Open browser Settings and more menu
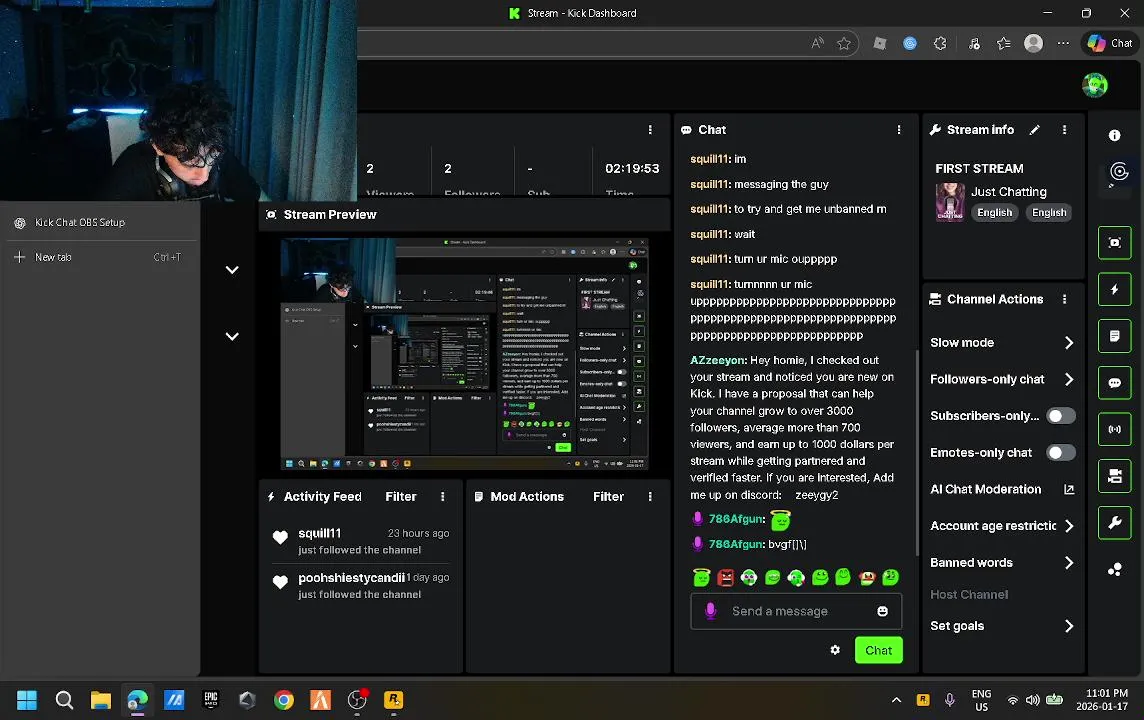The width and height of the screenshot is (1144, 720). [x=1063, y=44]
